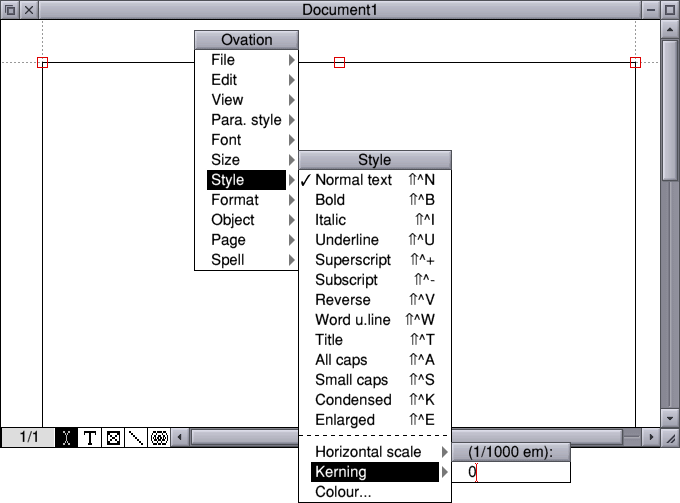680x503 pixels.
Task: Expand the Format submenu arrow
Action: (292, 199)
